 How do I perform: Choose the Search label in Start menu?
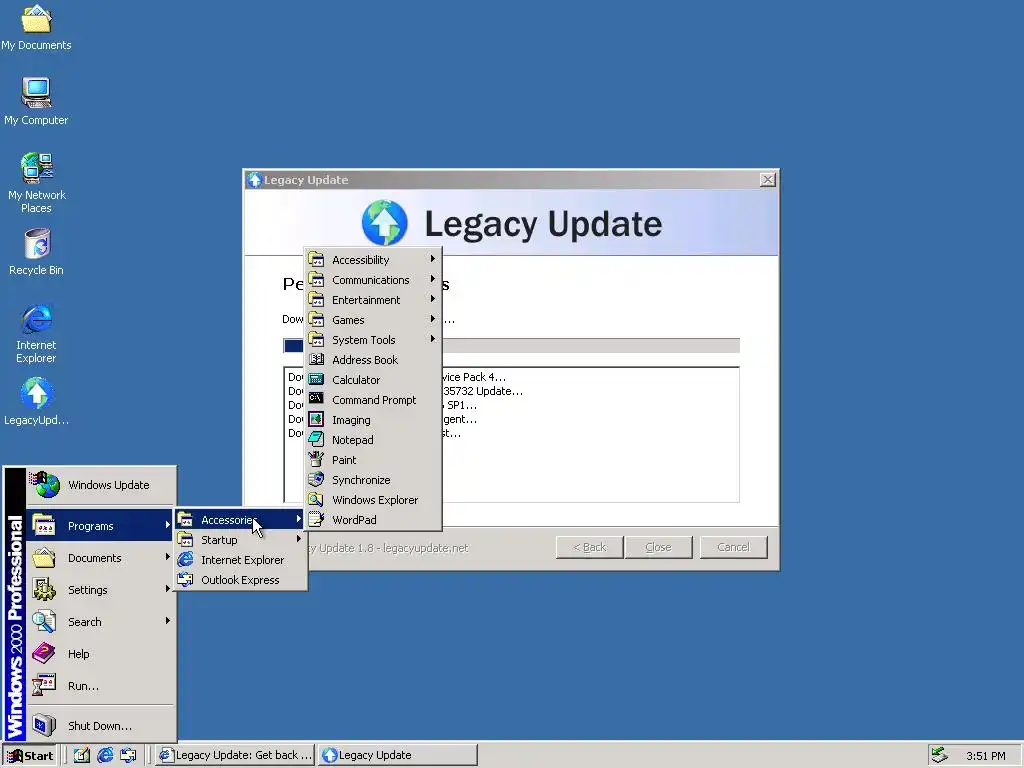point(85,622)
